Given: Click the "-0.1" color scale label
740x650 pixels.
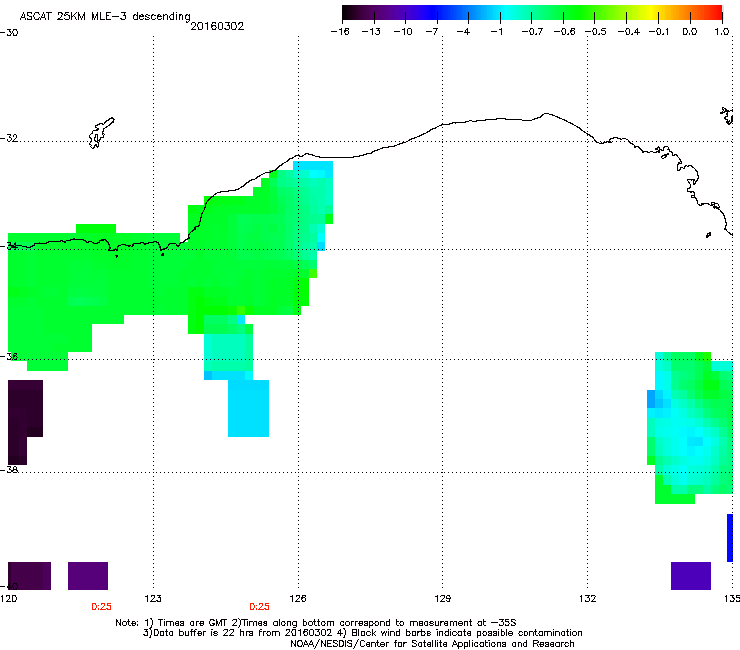Looking at the screenshot, I should [659, 32].
